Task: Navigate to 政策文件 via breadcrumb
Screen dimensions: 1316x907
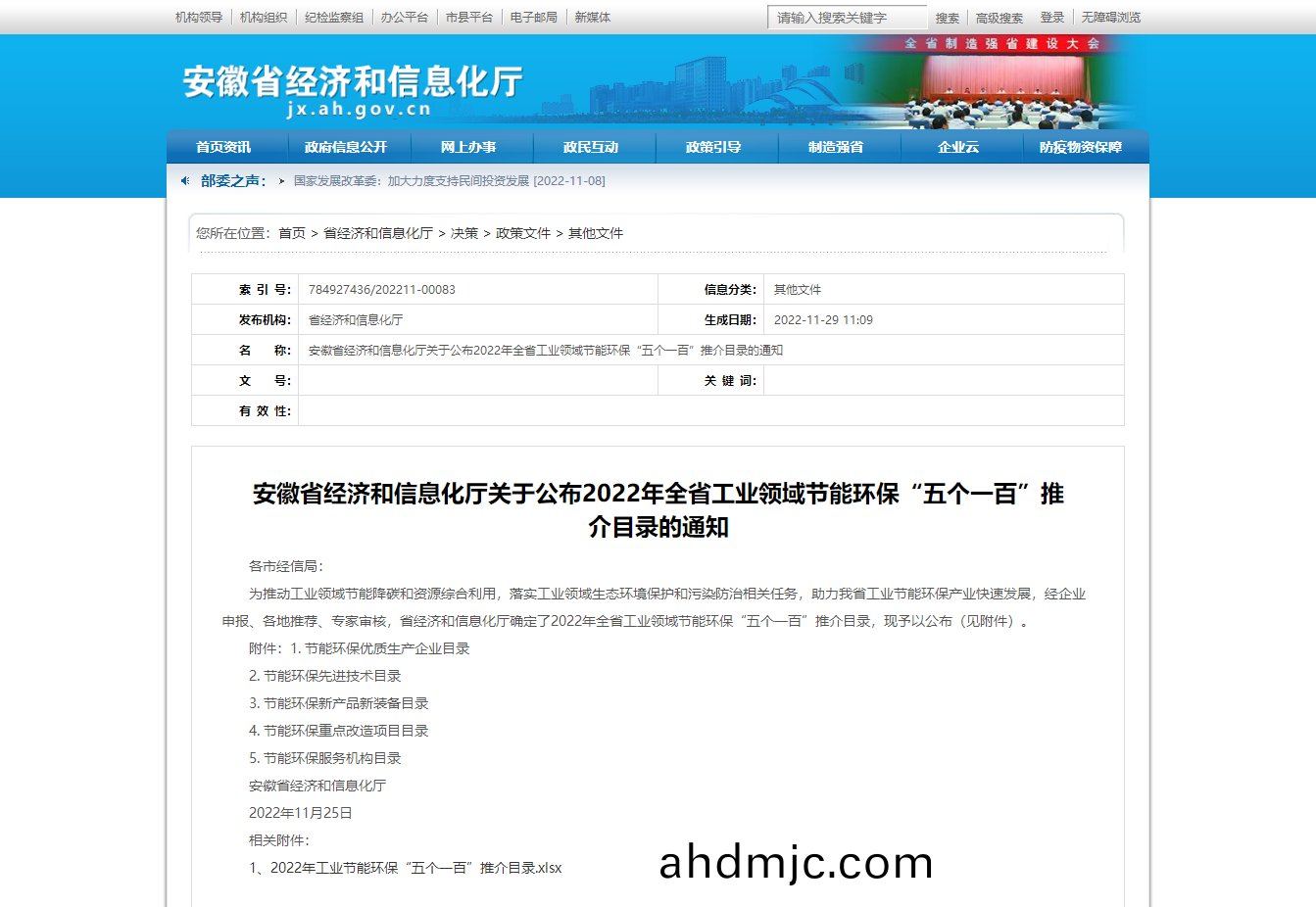Action: (523, 233)
